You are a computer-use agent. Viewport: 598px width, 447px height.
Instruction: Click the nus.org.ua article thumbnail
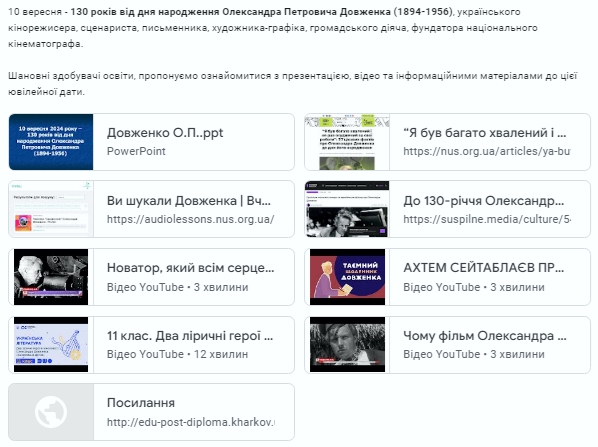347,142
